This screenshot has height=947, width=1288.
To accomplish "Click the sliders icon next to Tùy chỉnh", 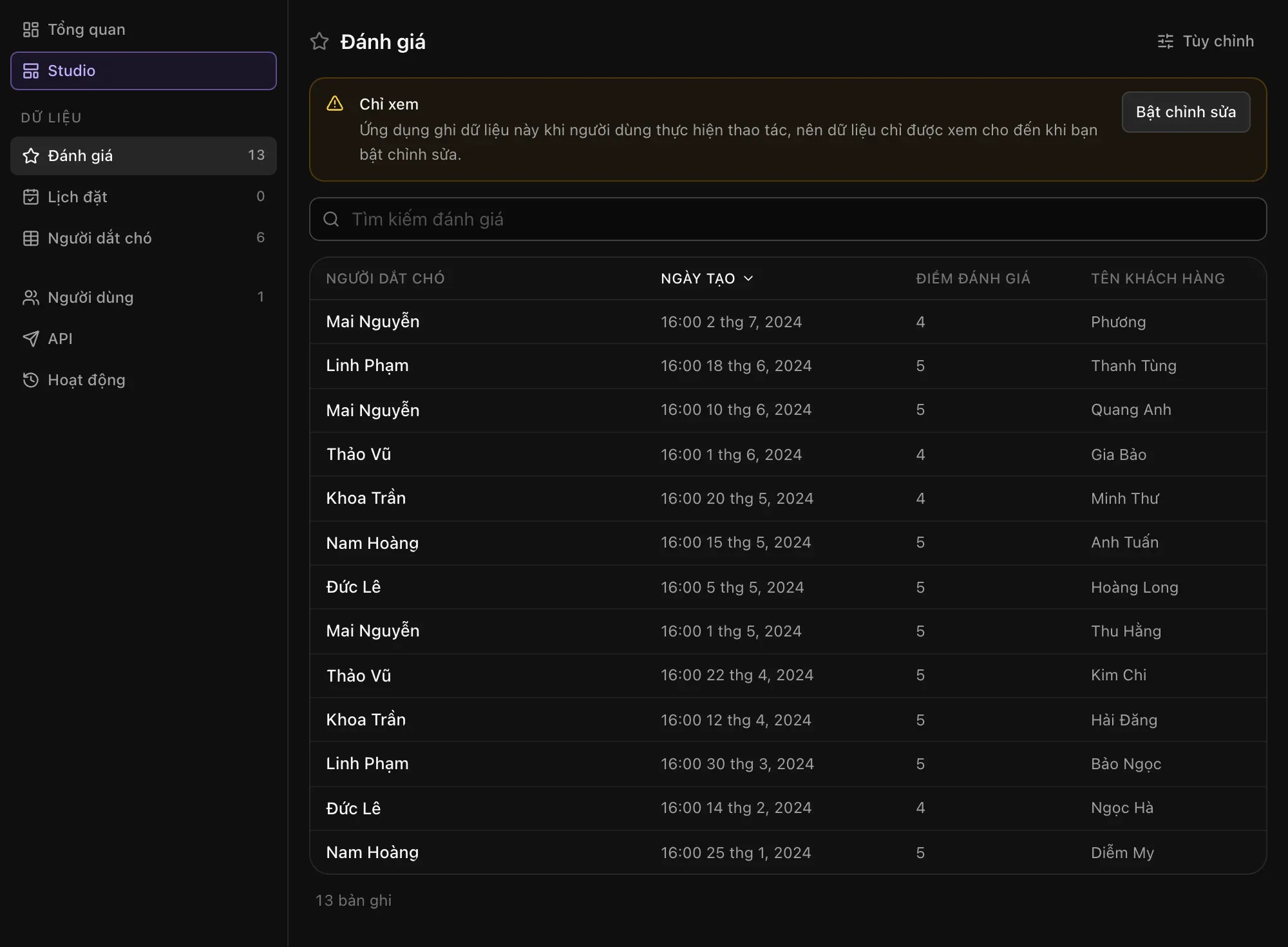I will 1165,41.
